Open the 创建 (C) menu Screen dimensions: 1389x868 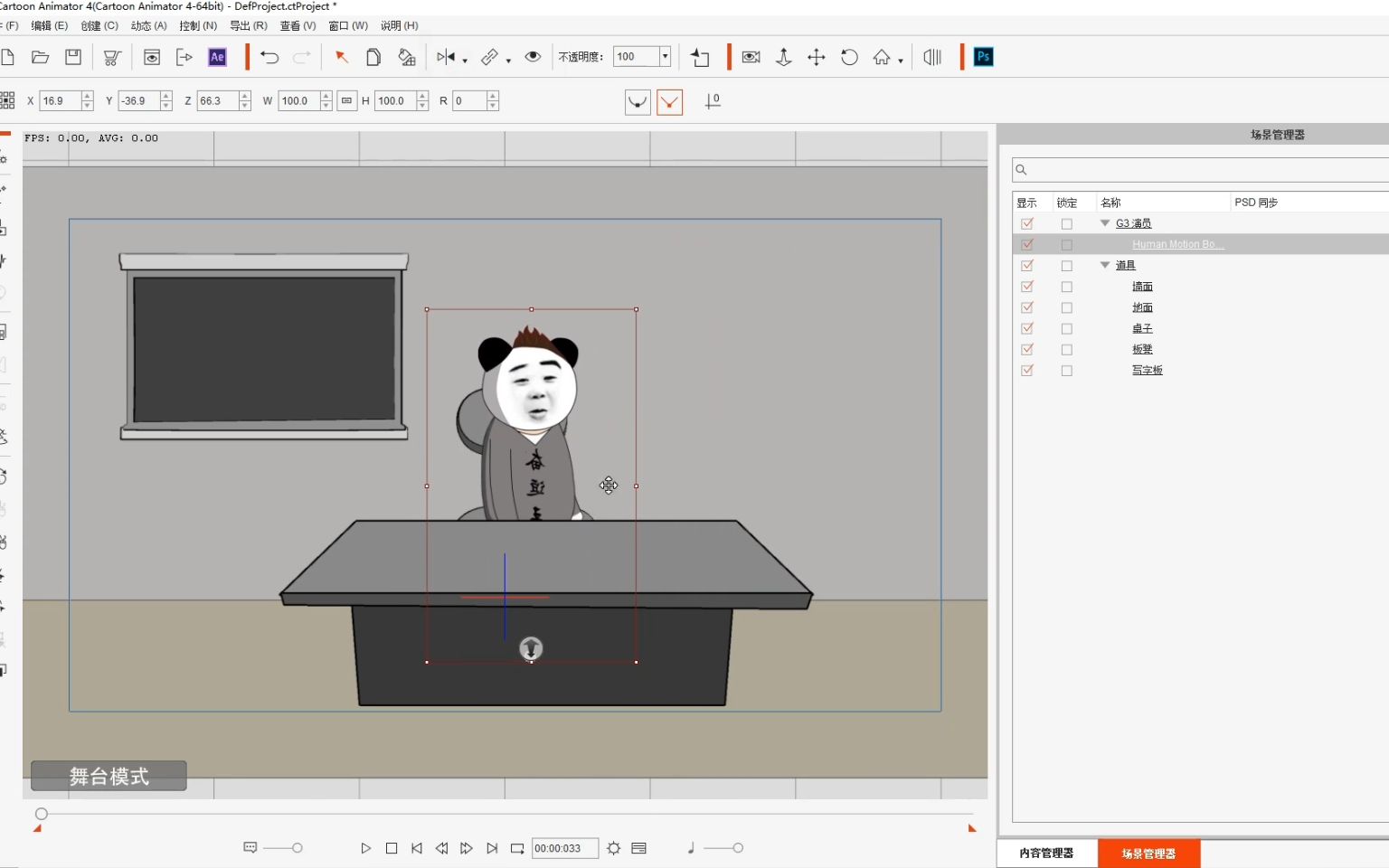pos(99,25)
